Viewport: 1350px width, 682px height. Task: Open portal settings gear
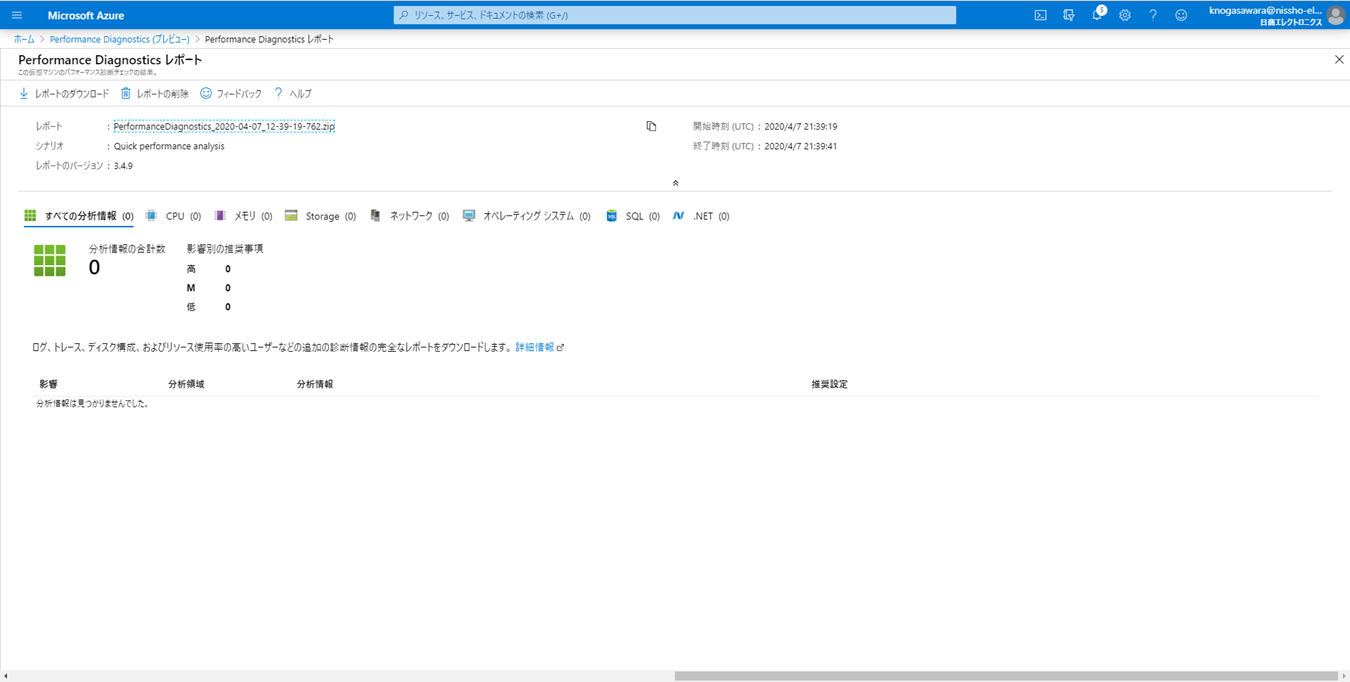click(1125, 15)
